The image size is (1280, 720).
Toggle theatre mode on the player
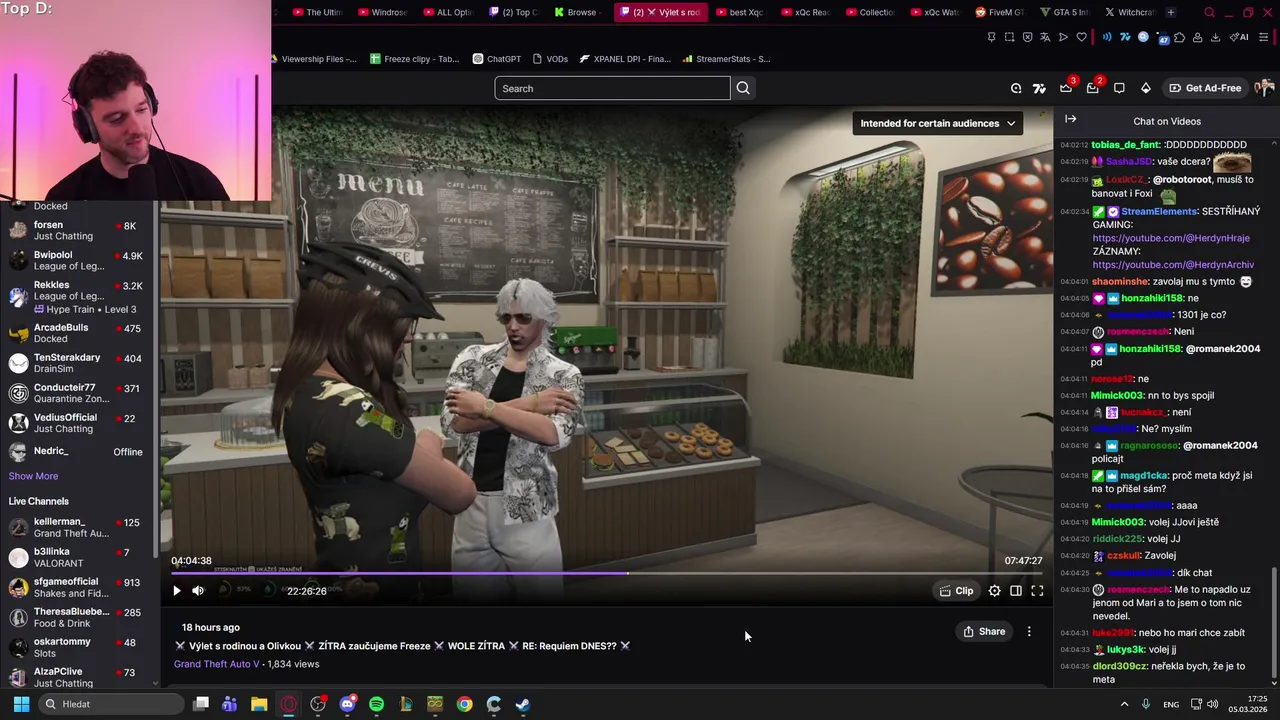(1016, 591)
